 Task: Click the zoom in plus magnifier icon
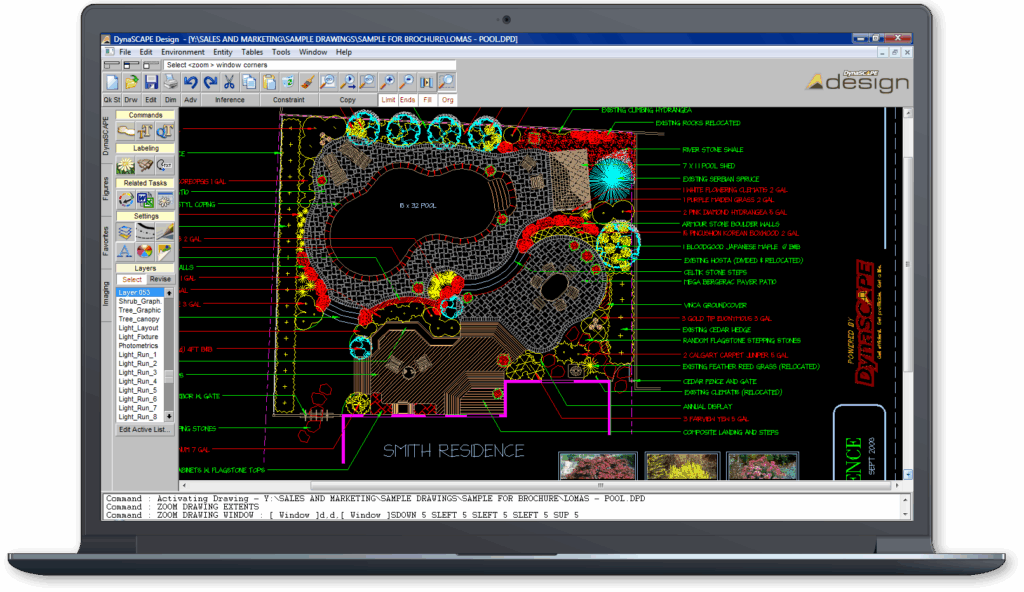tap(387, 82)
